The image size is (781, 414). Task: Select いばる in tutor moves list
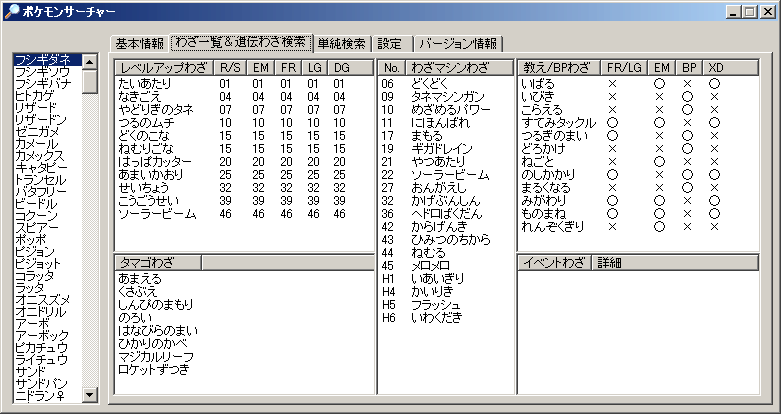click(537, 84)
